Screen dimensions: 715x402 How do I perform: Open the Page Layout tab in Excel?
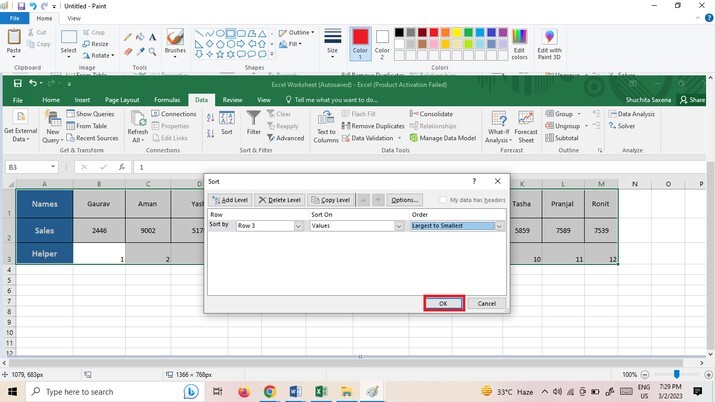click(x=122, y=100)
